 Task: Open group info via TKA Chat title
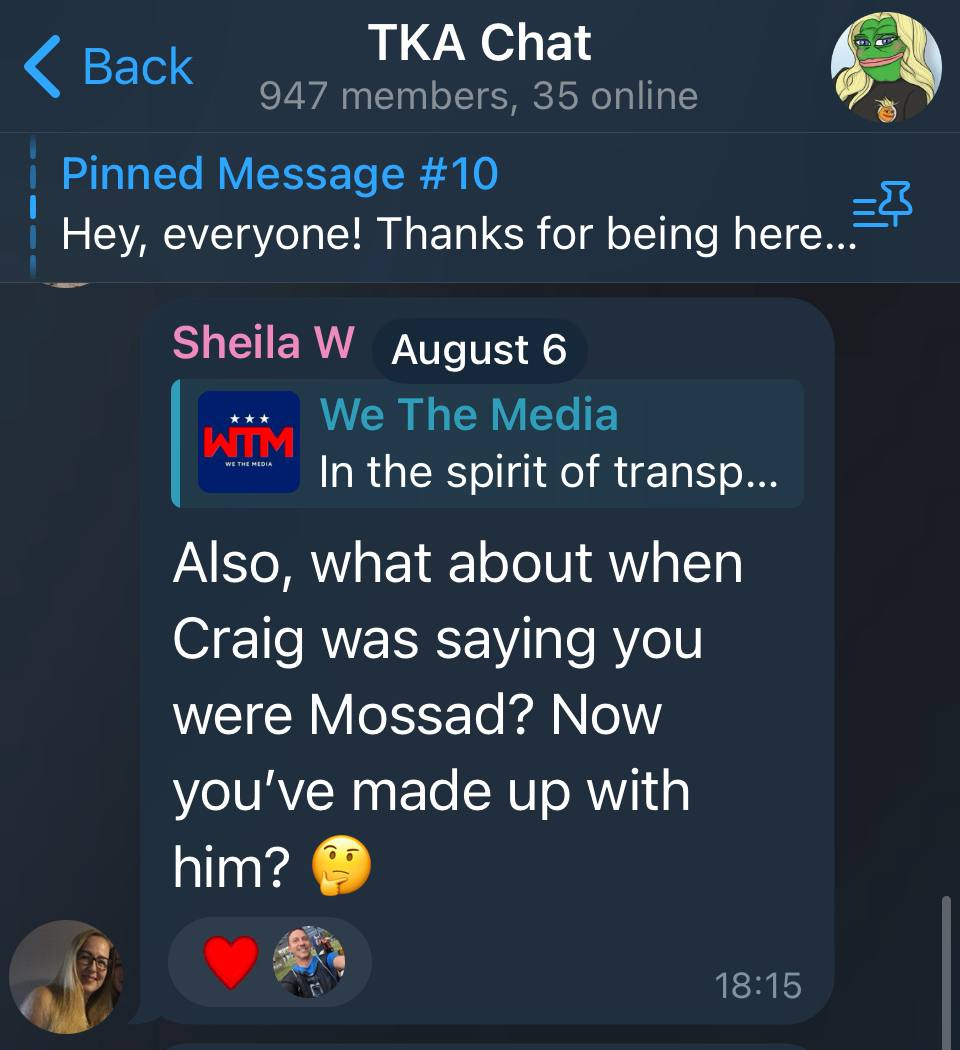479,43
